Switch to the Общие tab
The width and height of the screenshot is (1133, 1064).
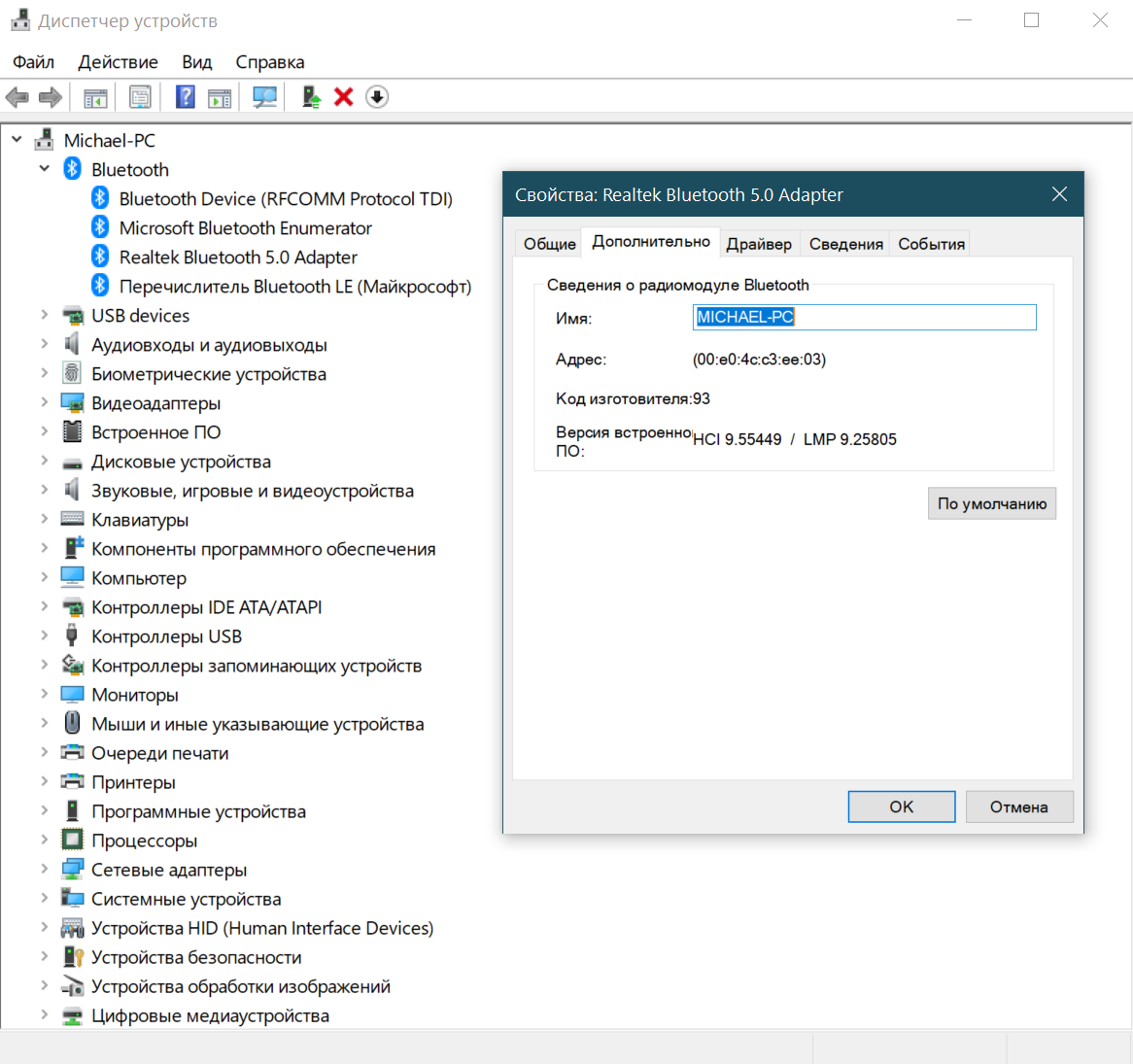click(x=549, y=244)
